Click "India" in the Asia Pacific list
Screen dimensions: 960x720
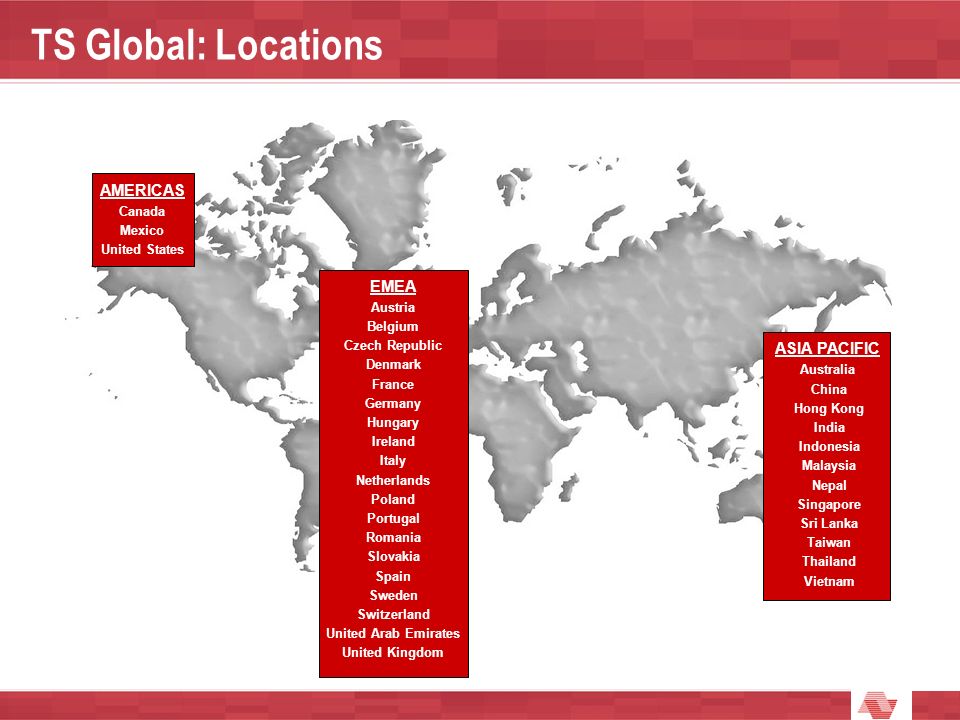pyautogui.click(x=829, y=427)
